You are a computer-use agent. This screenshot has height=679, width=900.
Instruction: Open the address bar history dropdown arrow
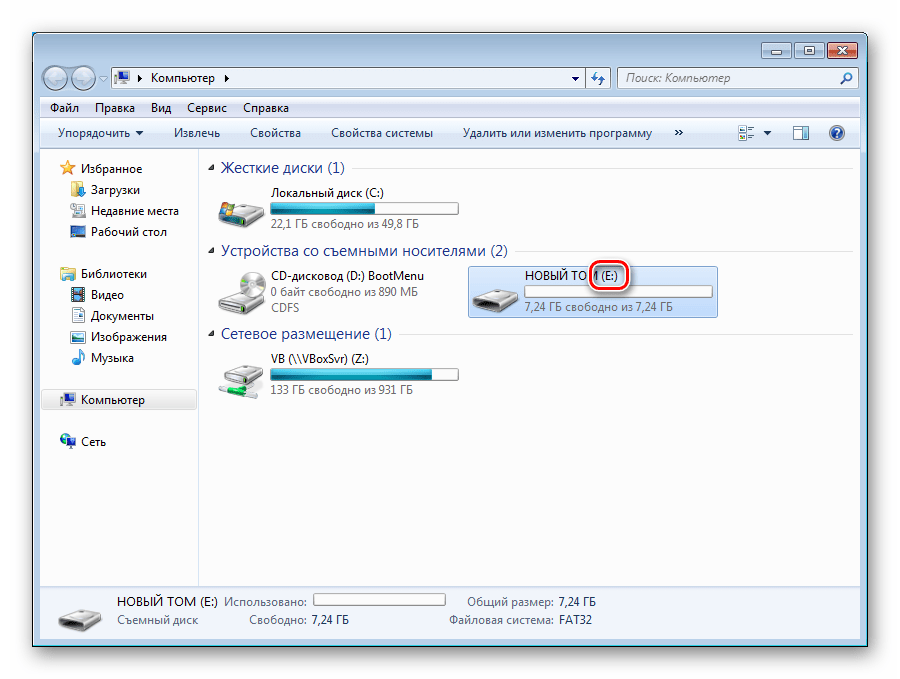[x=575, y=78]
